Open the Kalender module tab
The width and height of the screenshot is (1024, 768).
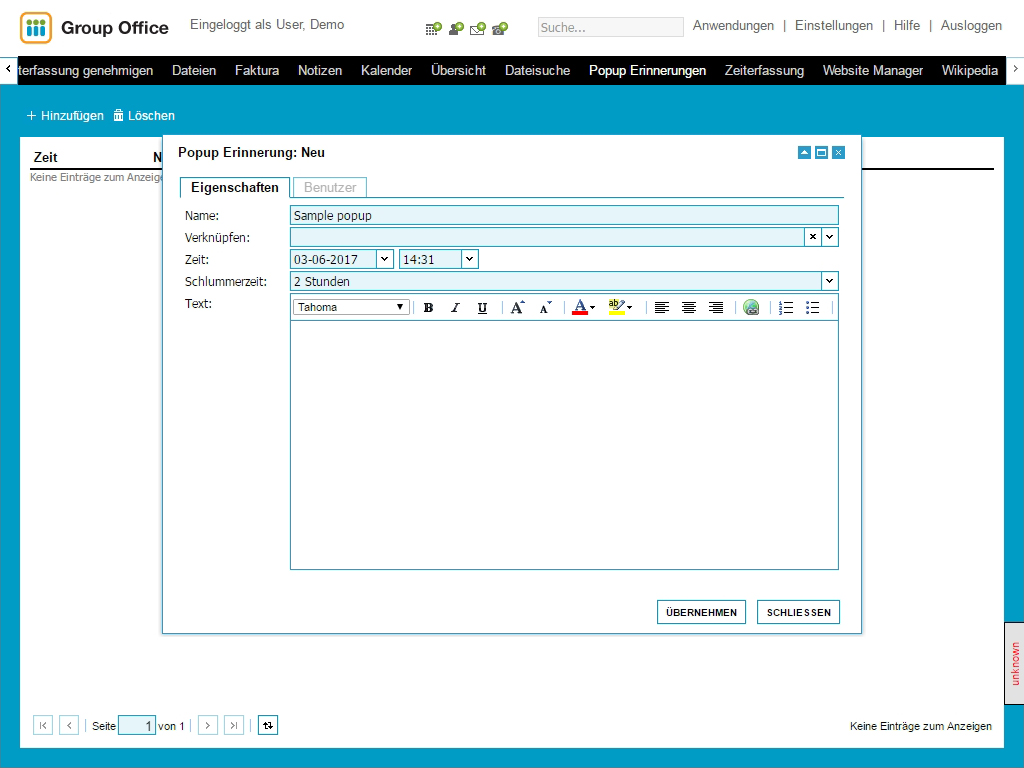[x=386, y=70]
